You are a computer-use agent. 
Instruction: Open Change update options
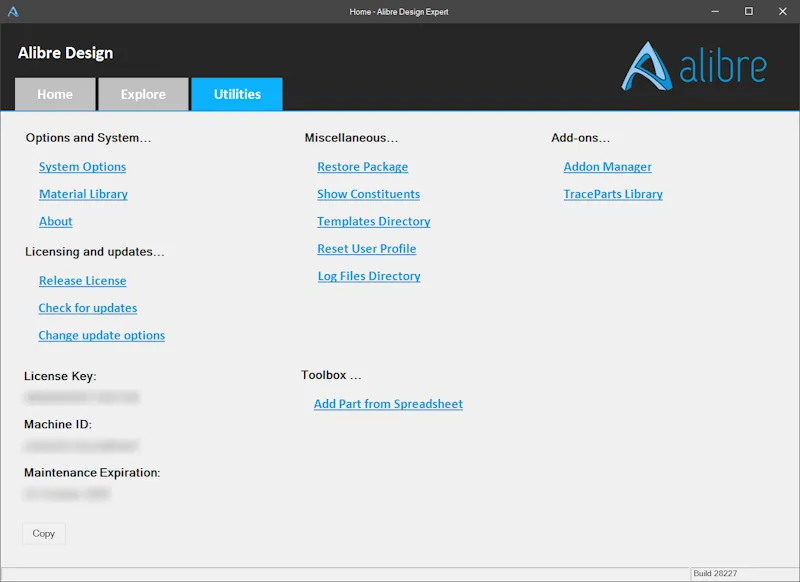102,336
